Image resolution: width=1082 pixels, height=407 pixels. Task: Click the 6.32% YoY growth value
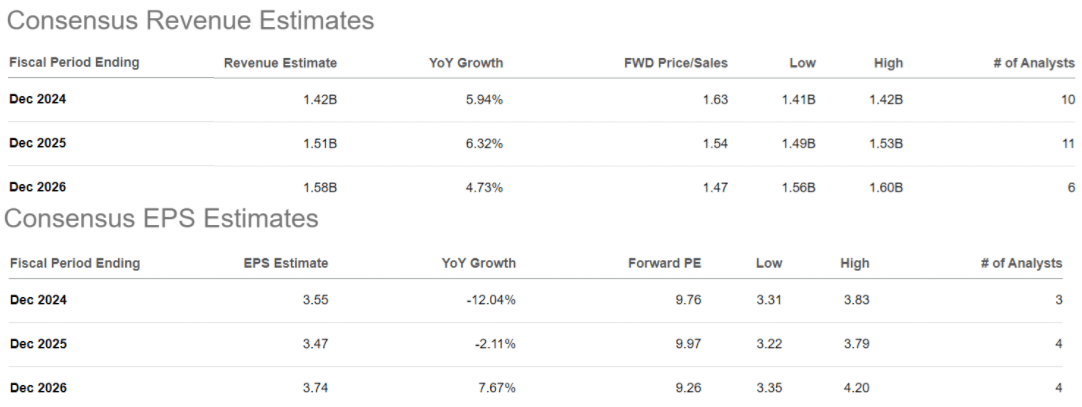[483, 143]
